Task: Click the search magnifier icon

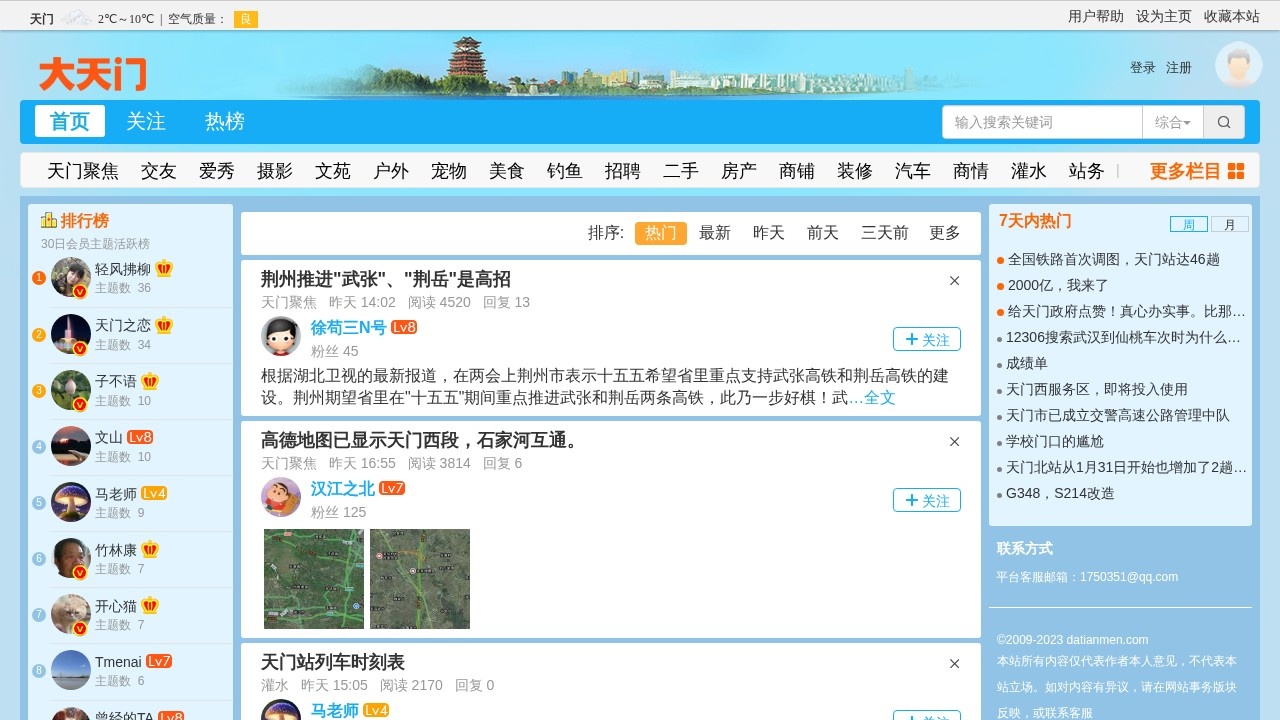Action: pyautogui.click(x=1224, y=121)
